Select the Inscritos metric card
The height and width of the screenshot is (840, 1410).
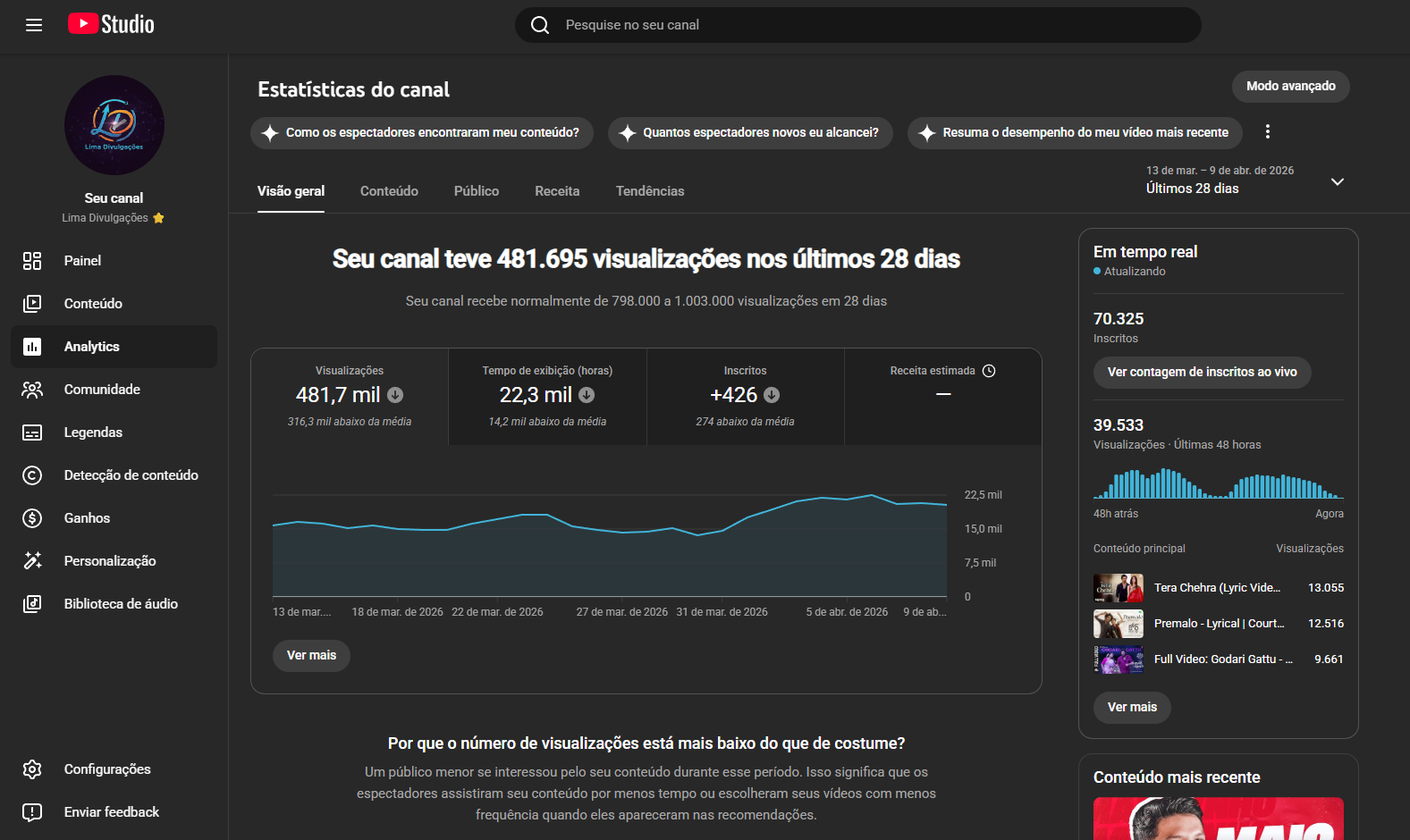pyautogui.click(x=745, y=396)
